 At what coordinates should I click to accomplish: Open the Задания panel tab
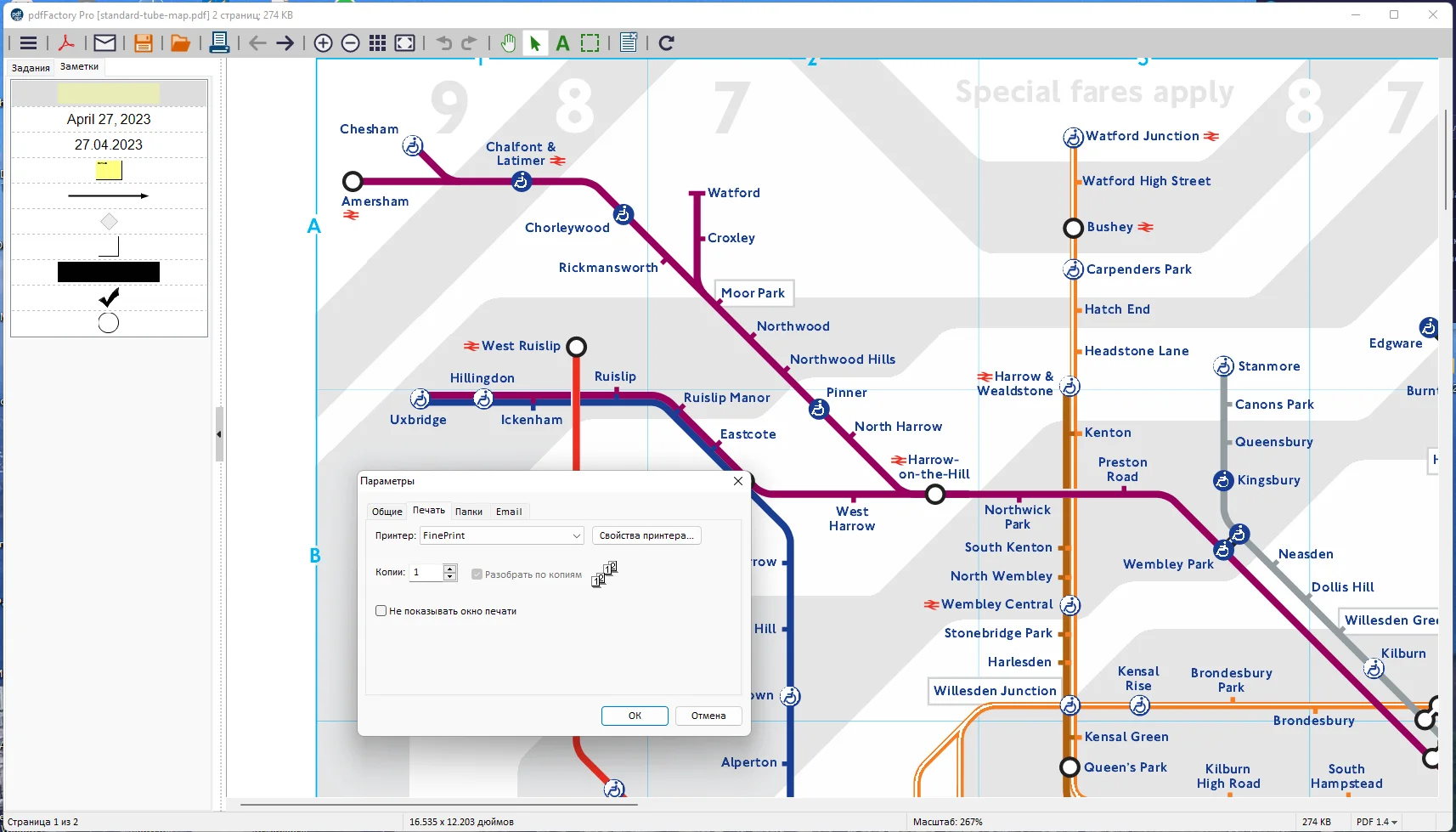(31, 68)
